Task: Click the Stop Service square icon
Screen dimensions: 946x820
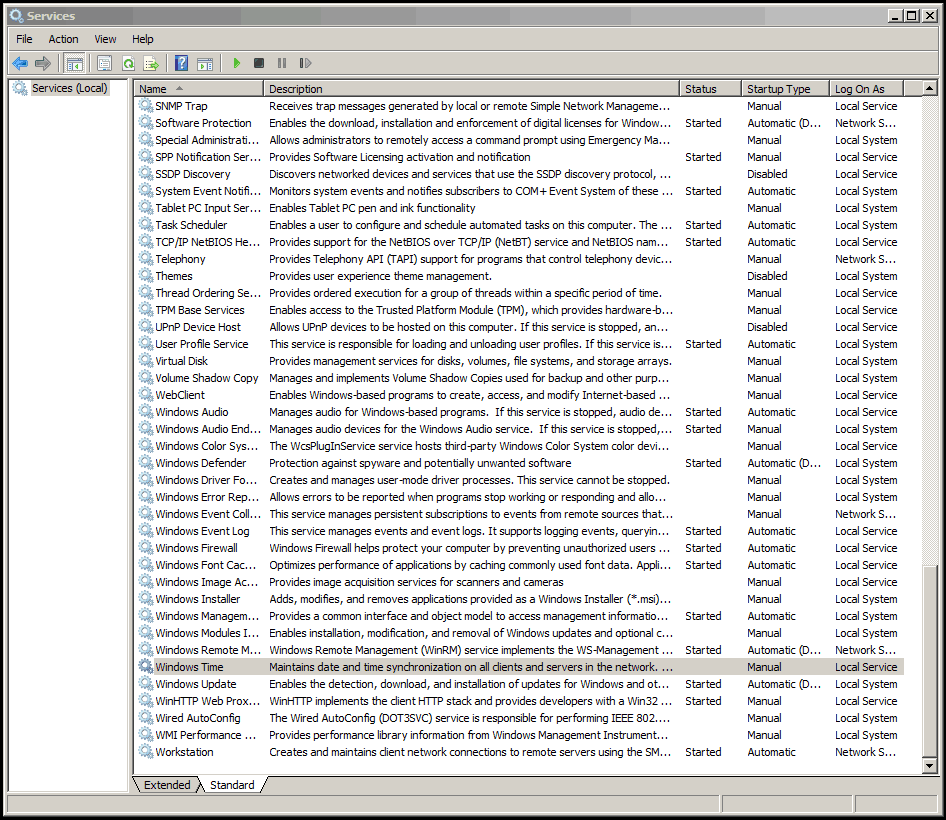Action: point(259,63)
